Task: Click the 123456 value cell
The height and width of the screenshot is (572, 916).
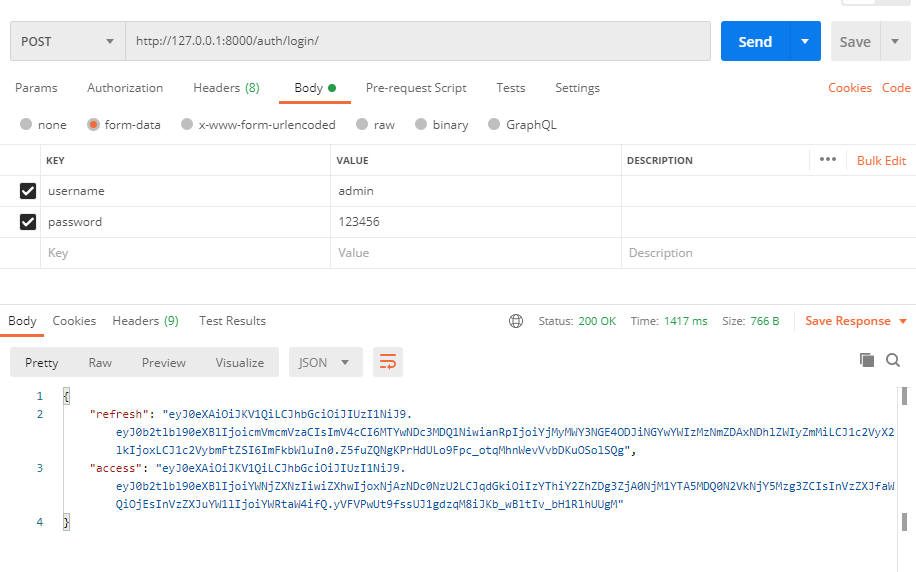Action: coord(476,222)
